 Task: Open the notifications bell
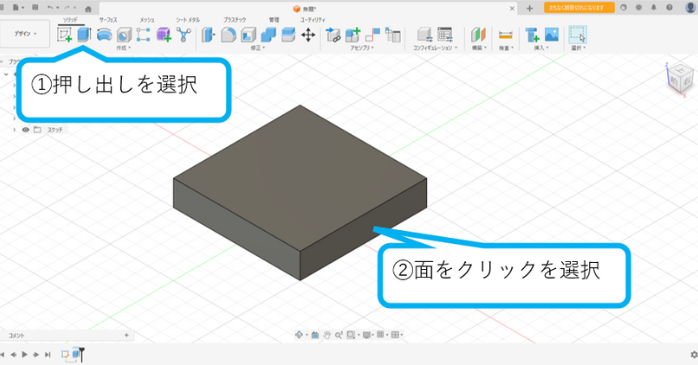click(654, 8)
